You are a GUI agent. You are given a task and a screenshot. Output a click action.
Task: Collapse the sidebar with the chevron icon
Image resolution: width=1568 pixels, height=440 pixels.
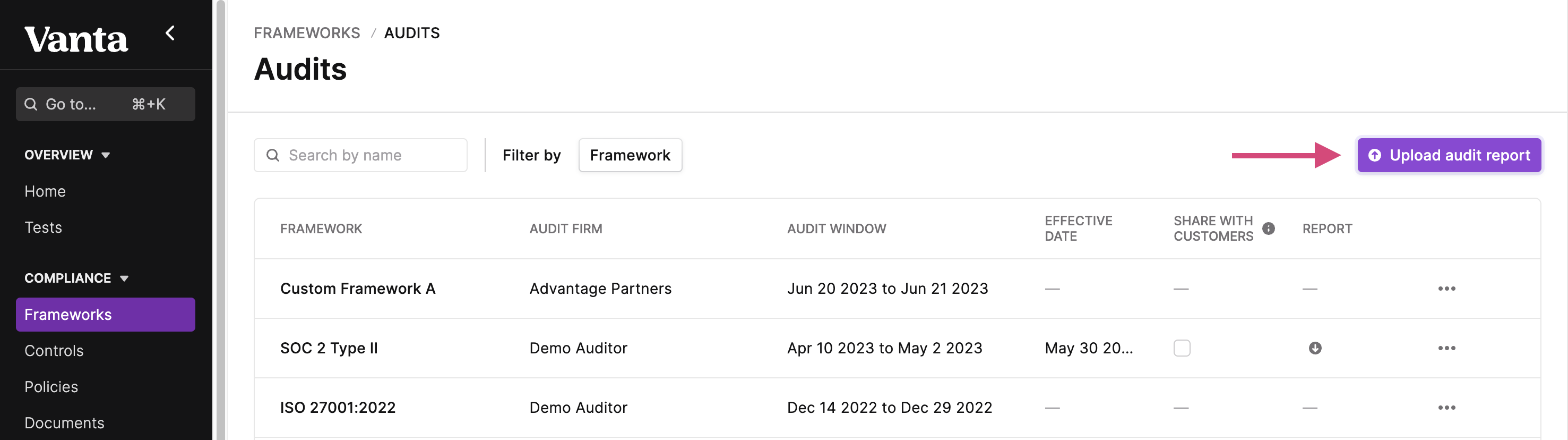click(170, 33)
